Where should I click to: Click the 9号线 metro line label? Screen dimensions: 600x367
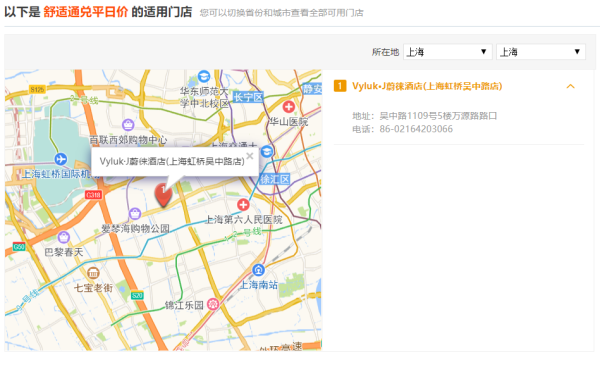click(x=27, y=300)
